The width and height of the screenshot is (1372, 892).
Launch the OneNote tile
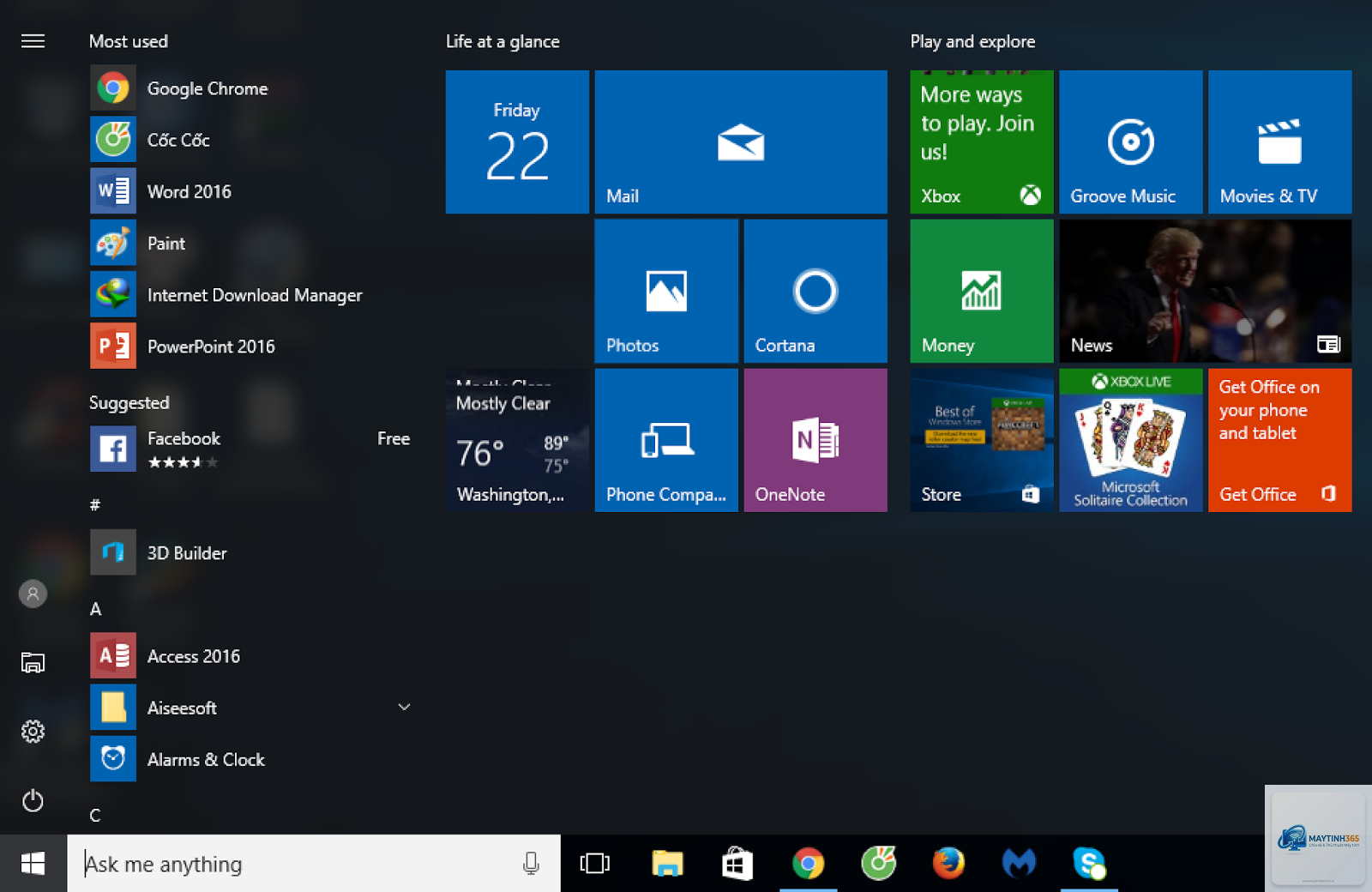815,440
